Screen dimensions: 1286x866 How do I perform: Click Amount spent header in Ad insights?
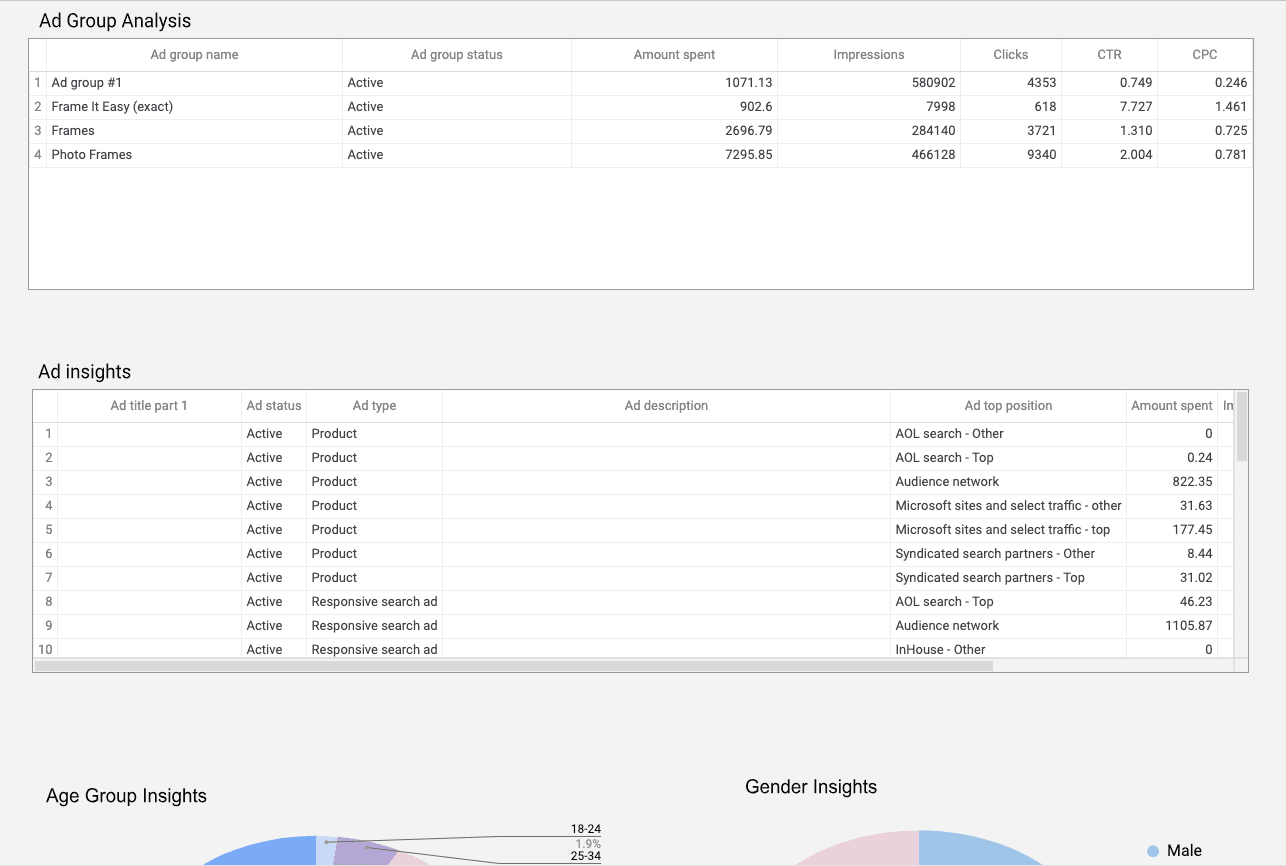tap(1172, 406)
